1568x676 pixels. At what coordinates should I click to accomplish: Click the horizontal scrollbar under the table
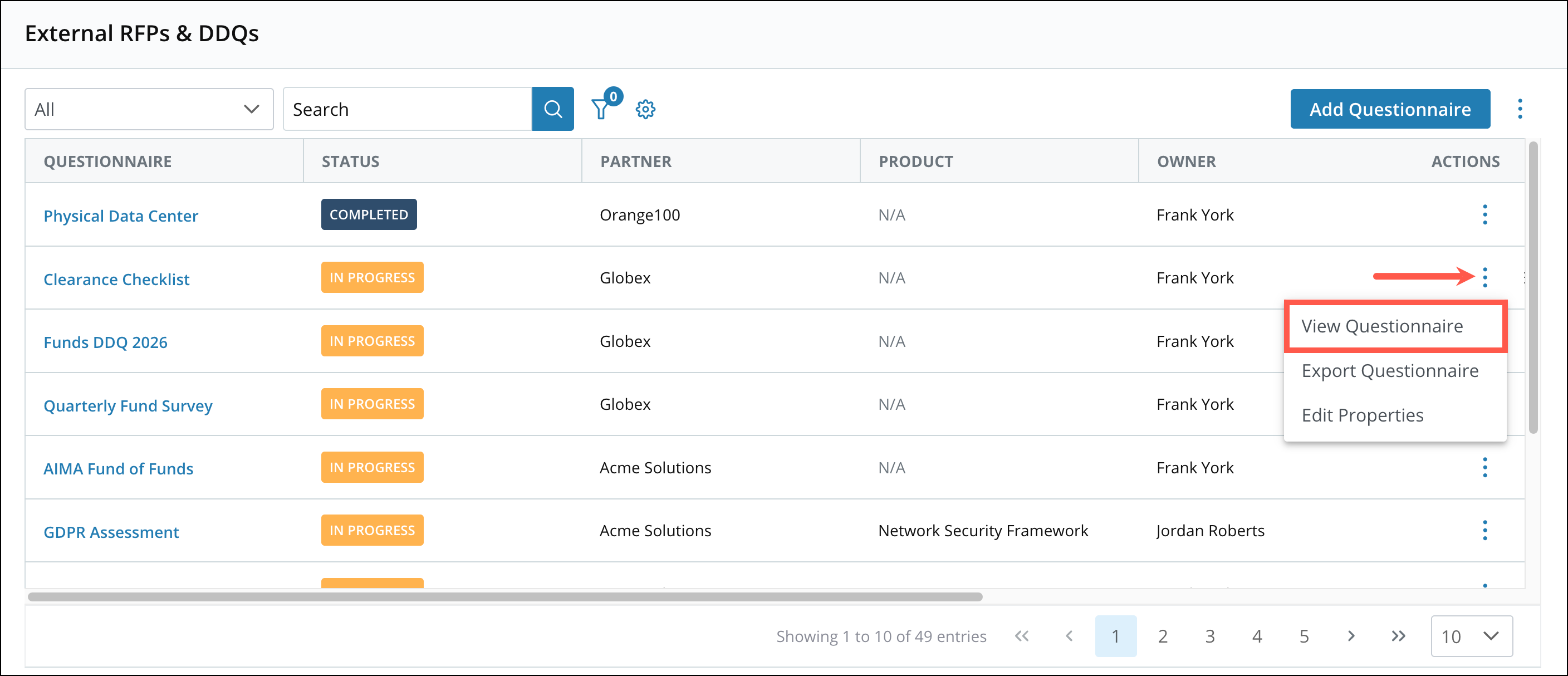pos(505,597)
